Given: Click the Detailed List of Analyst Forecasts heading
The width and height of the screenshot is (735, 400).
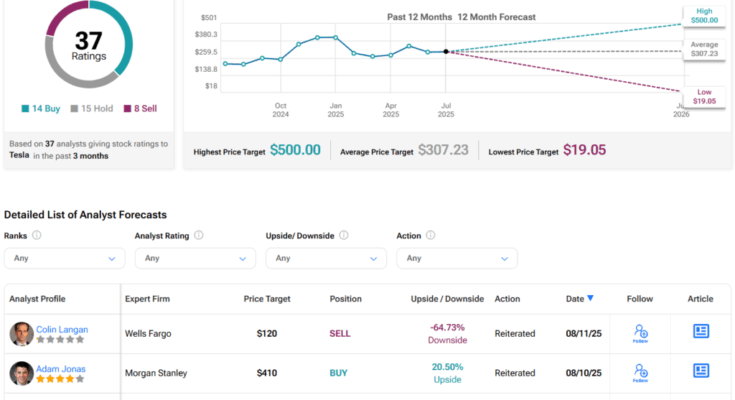Looking at the screenshot, I should coord(85,215).
